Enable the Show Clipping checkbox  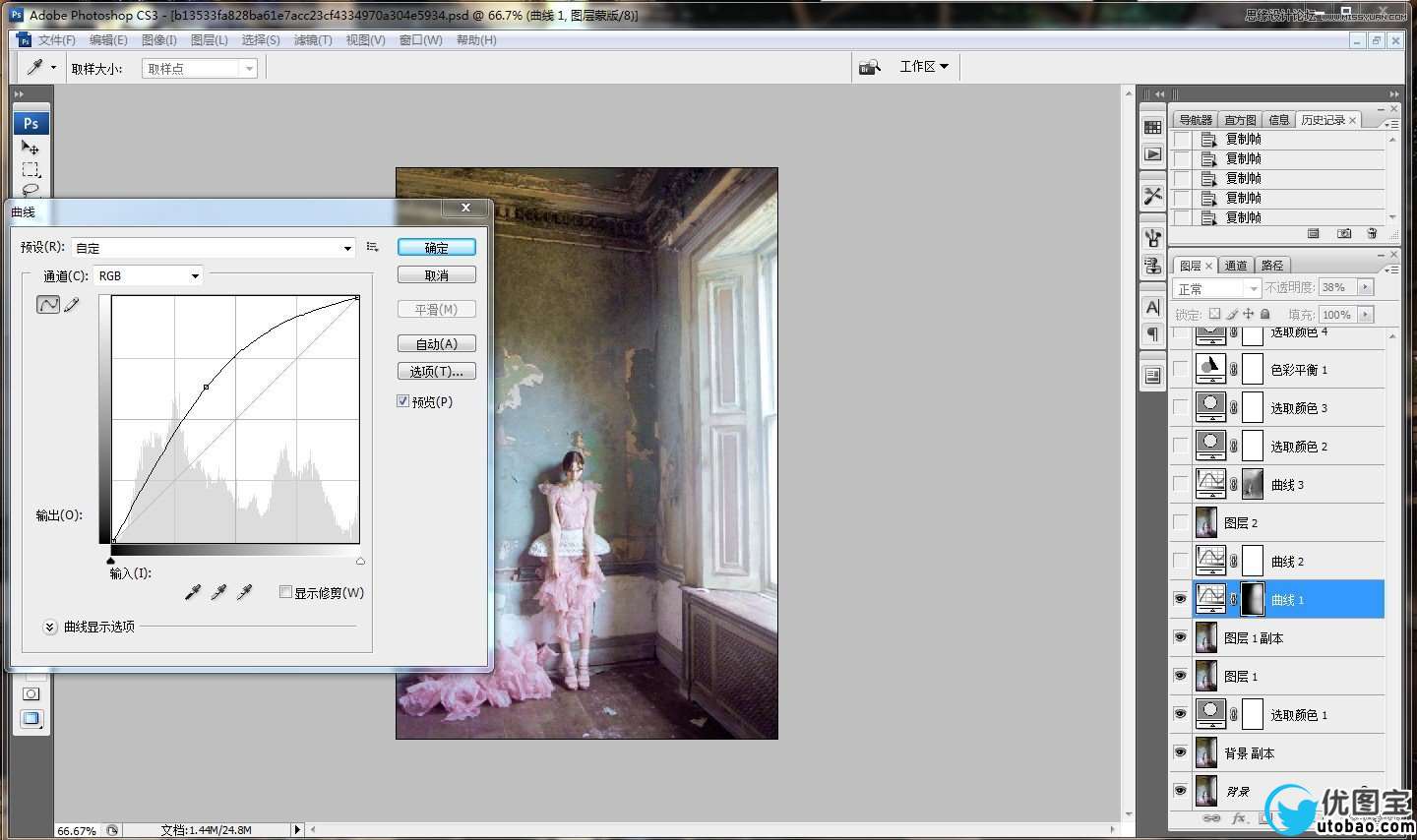coord(285,592)
